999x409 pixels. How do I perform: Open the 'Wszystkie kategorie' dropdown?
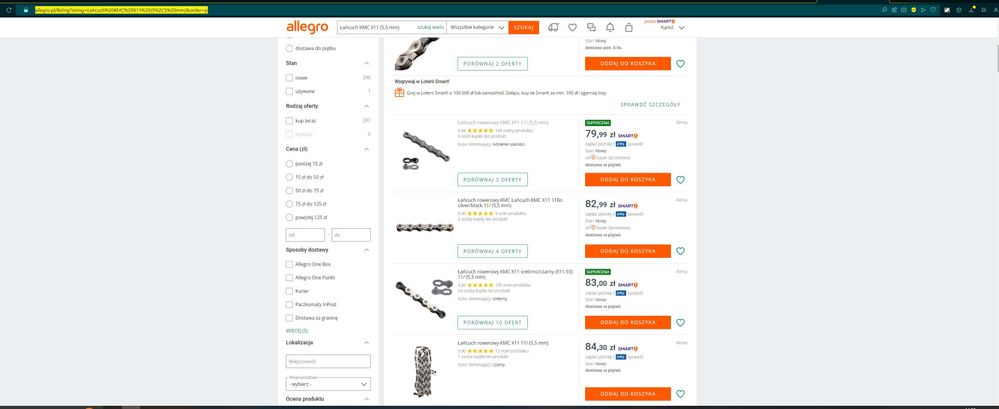[x=477, y=27]
